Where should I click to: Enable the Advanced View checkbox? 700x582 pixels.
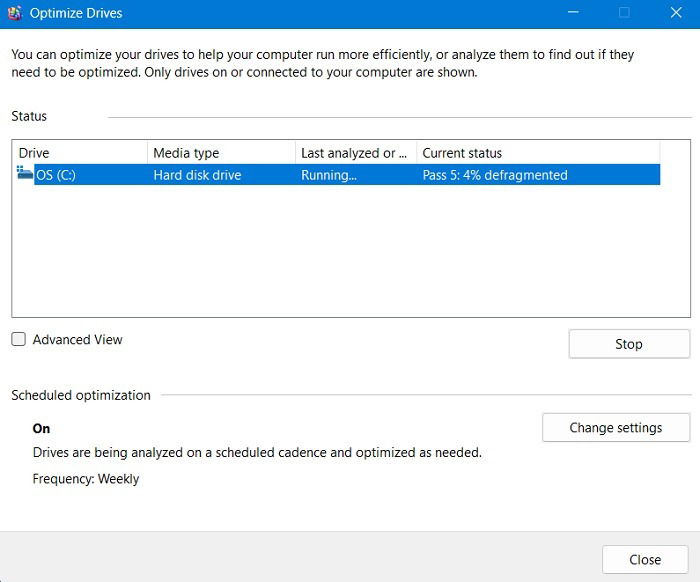pos(18,339)
